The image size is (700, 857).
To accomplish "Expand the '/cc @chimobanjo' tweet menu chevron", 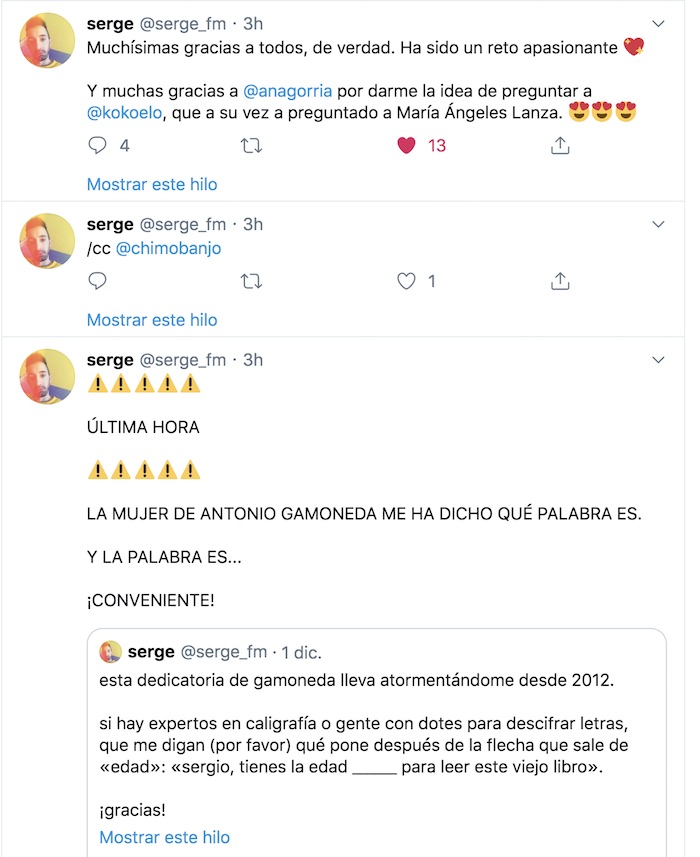I will 658,223.
